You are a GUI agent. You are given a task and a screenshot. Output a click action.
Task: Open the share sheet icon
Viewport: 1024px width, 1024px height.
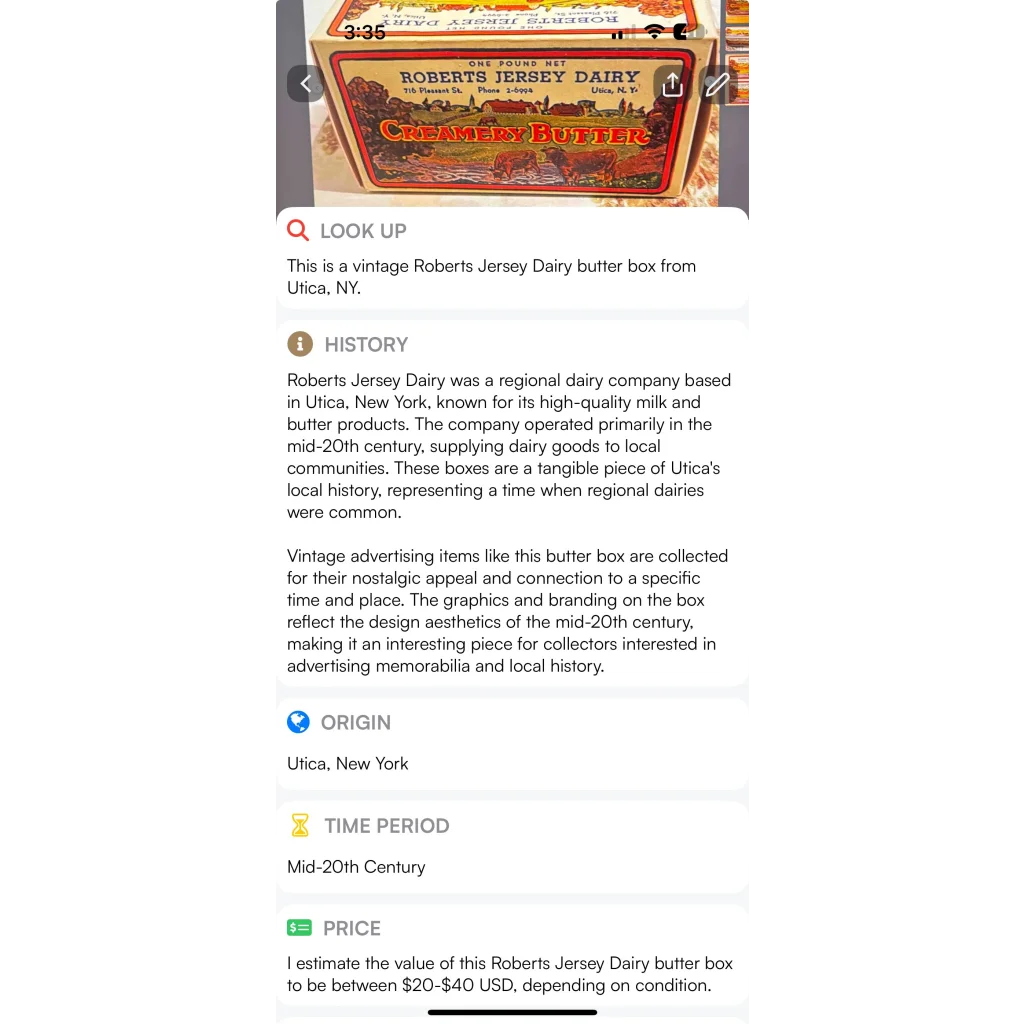pyautogui.click(x=673, y=84)
